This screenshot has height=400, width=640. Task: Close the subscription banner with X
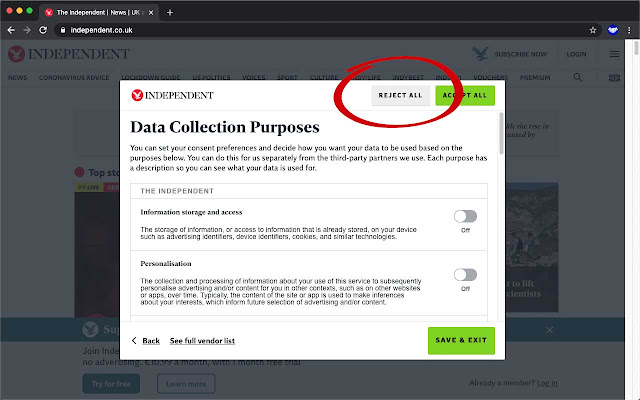click(550, 330)
